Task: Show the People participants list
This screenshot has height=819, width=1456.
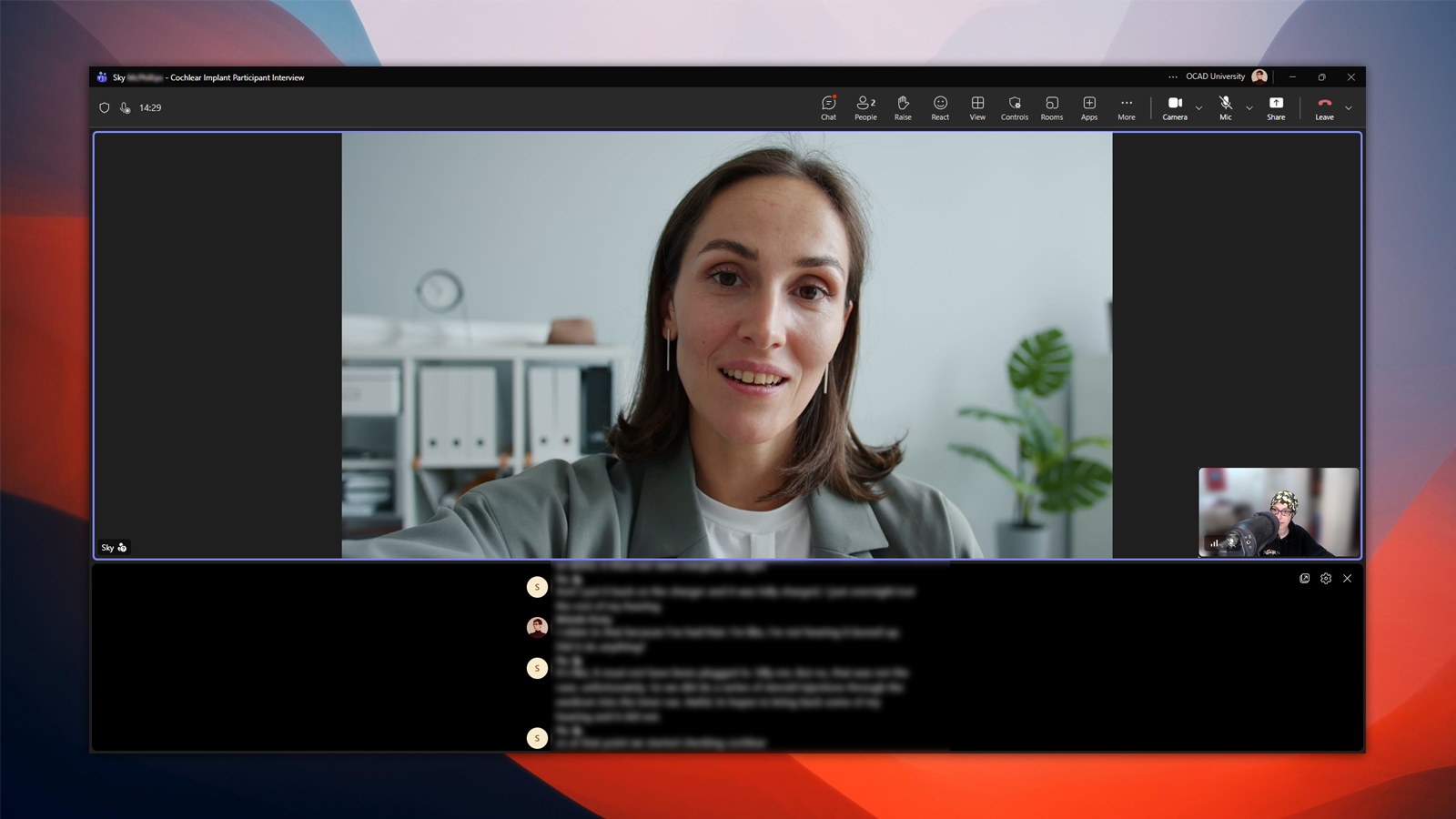Action: pos(865,107)
